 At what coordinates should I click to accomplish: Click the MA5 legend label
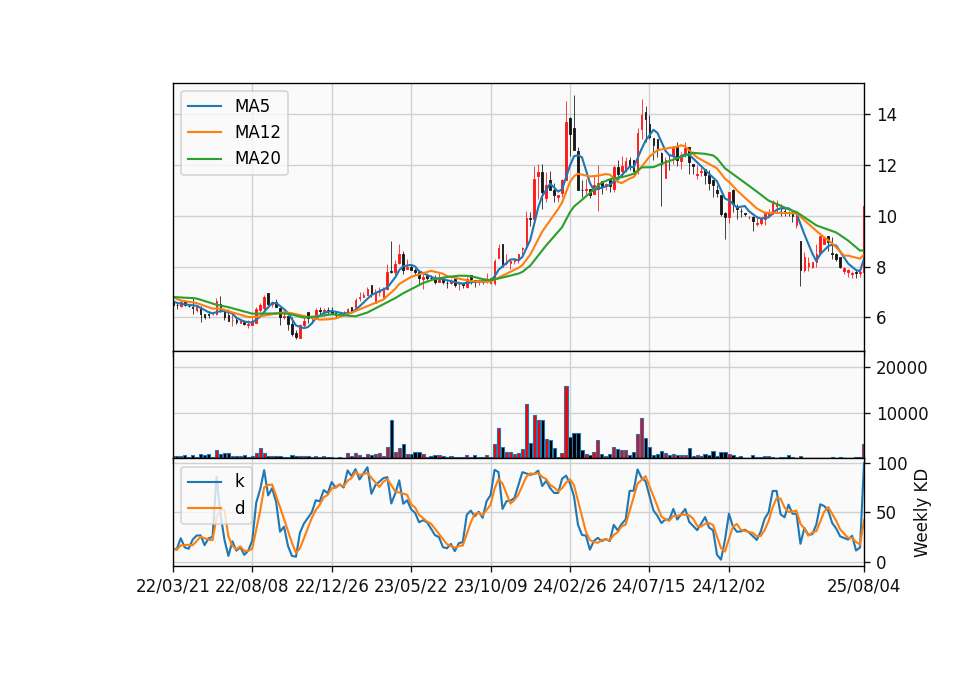252,106
